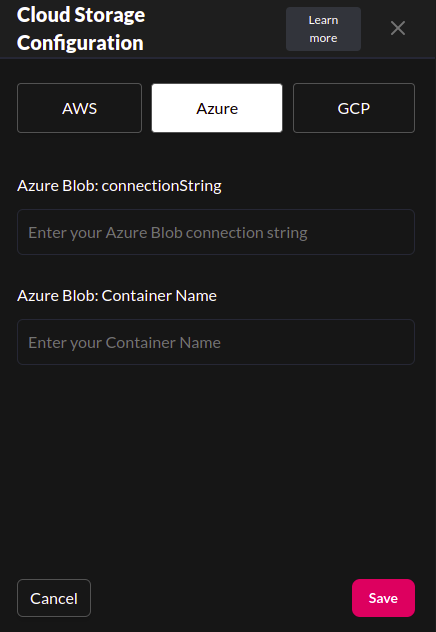Click the Azure Blob: connectionString label
The height and width of the screenshot is (632, 436).
pyautogui.click(x=119, y=186)
